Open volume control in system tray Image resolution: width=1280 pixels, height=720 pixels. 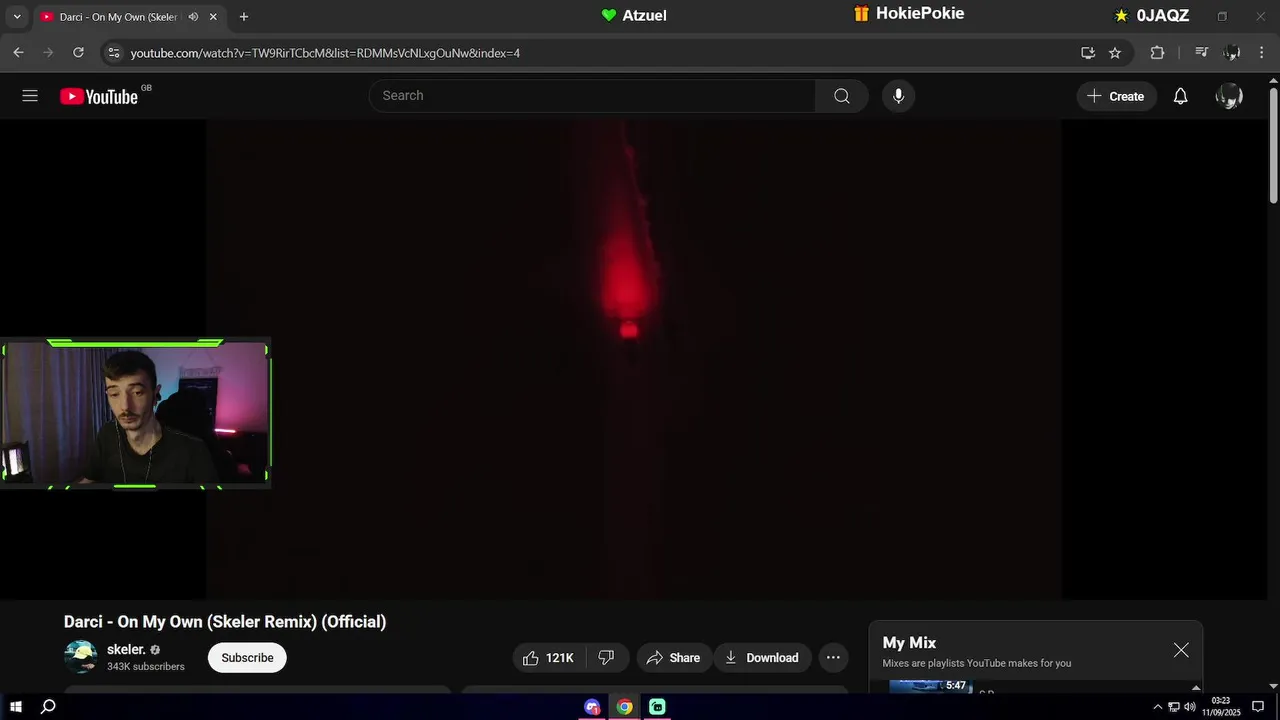point(1190,707)
